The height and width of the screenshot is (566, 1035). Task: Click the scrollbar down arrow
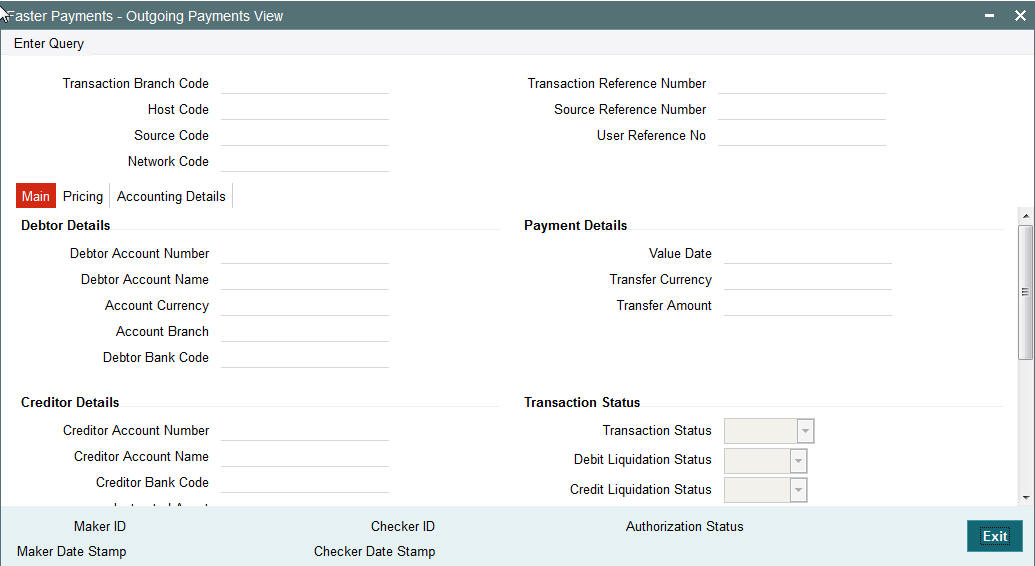pyautogui.click(x=1025, y=498)
